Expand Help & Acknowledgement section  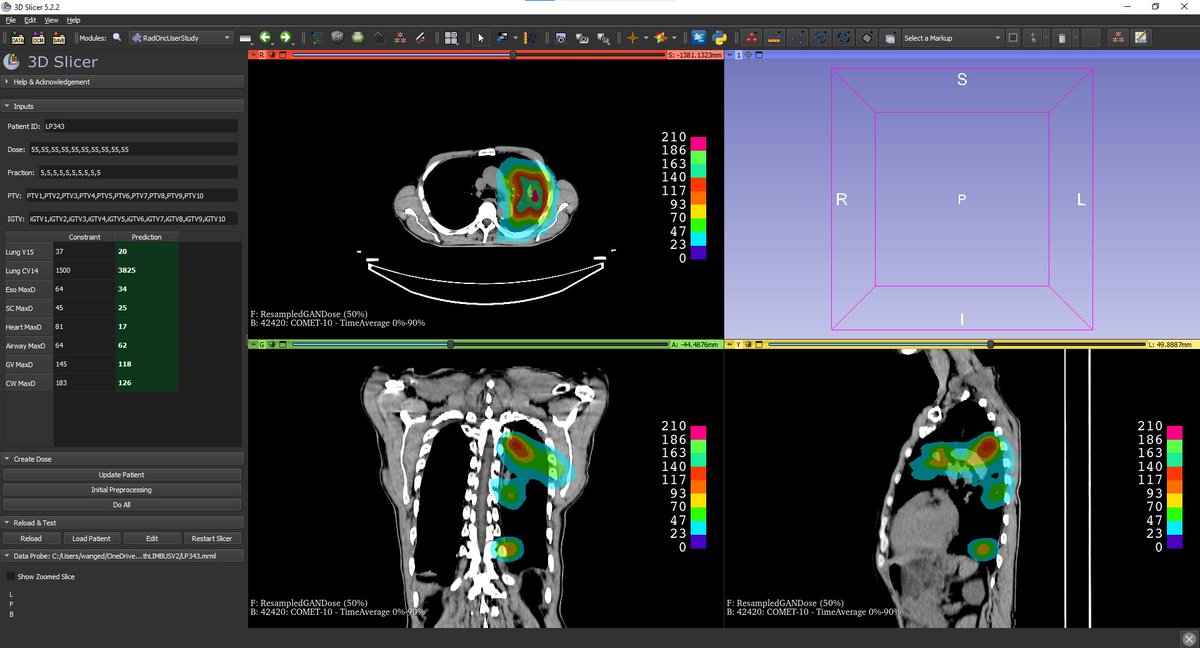coord(124,82)
